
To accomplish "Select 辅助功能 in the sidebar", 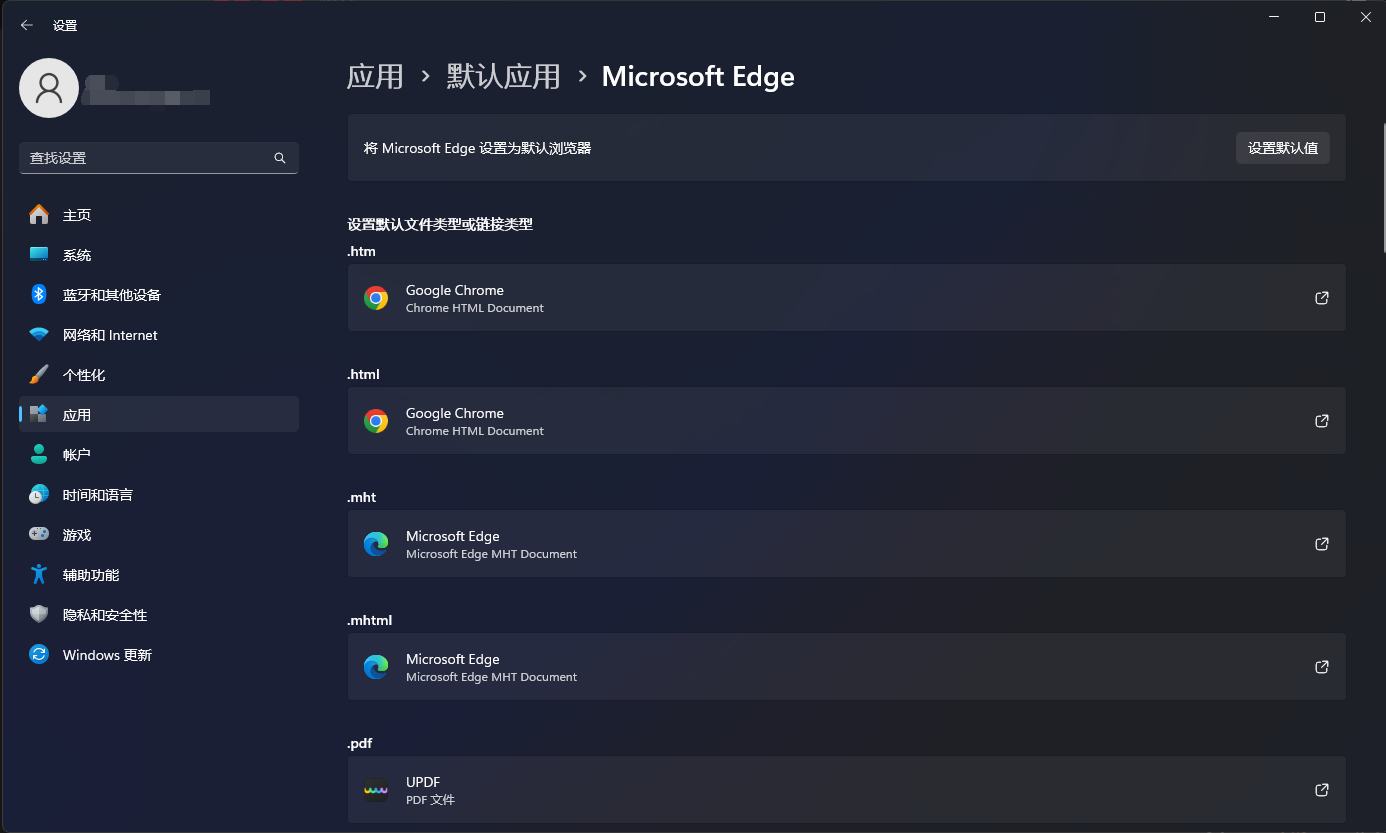I will tap(91, 575).
